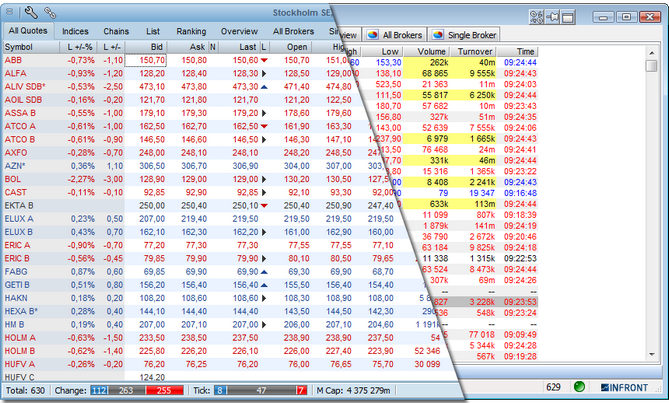Click the red down tick next to ABB last
669x403 pixels.
pos(264,60)
